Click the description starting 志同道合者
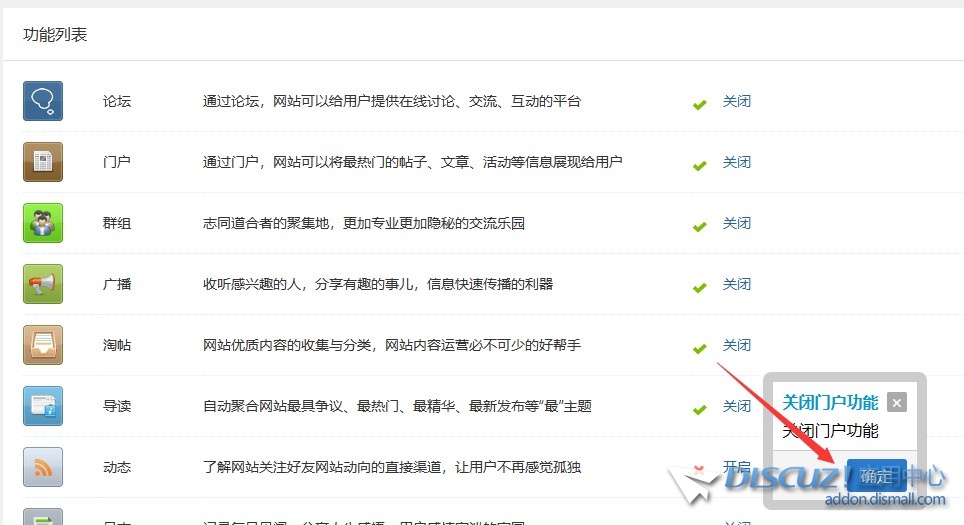The height and width of the screenshot is (525, 964). (364, 223)
